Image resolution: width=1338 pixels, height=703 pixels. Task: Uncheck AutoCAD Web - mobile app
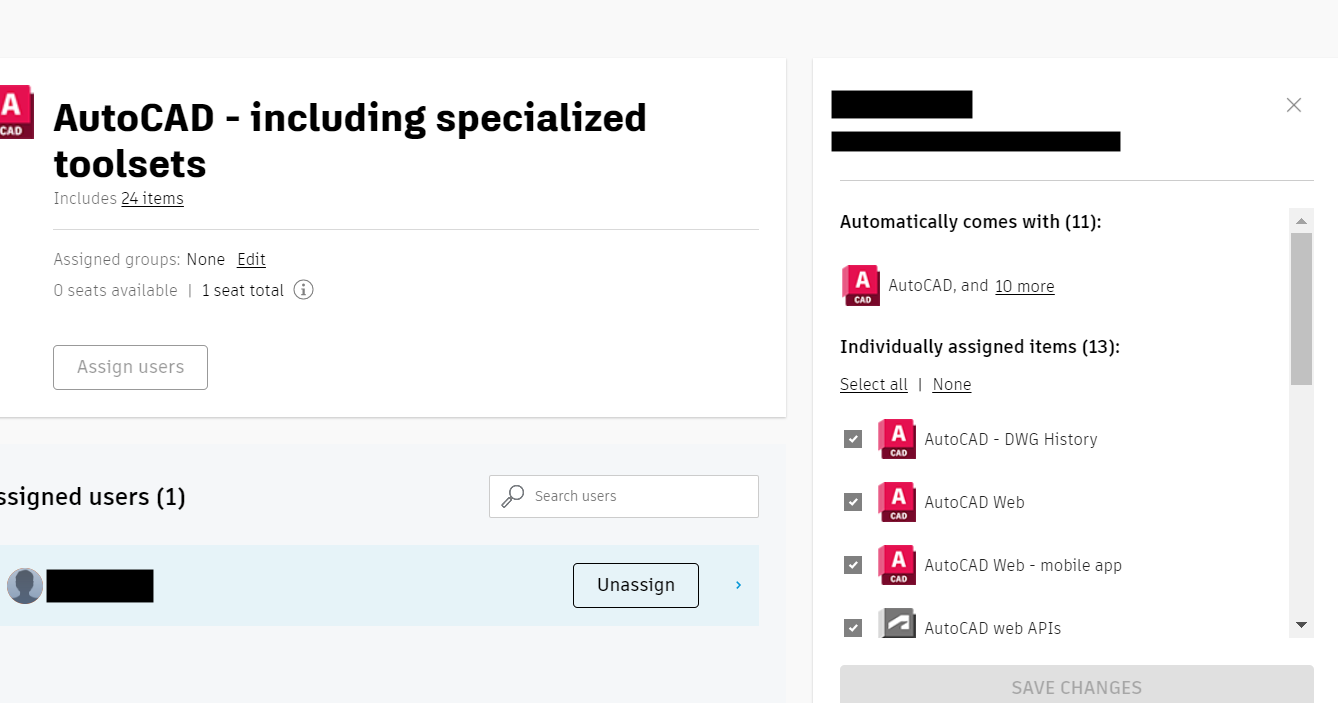[853, 565]
